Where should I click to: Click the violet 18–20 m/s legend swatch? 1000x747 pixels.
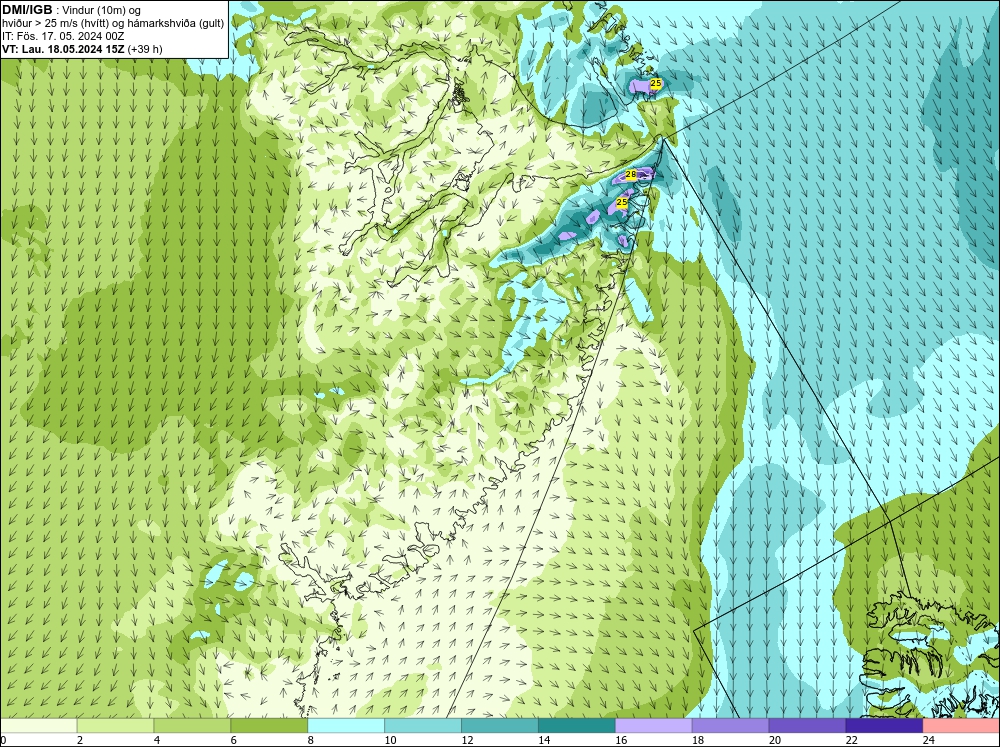click(x=730, y=725)
